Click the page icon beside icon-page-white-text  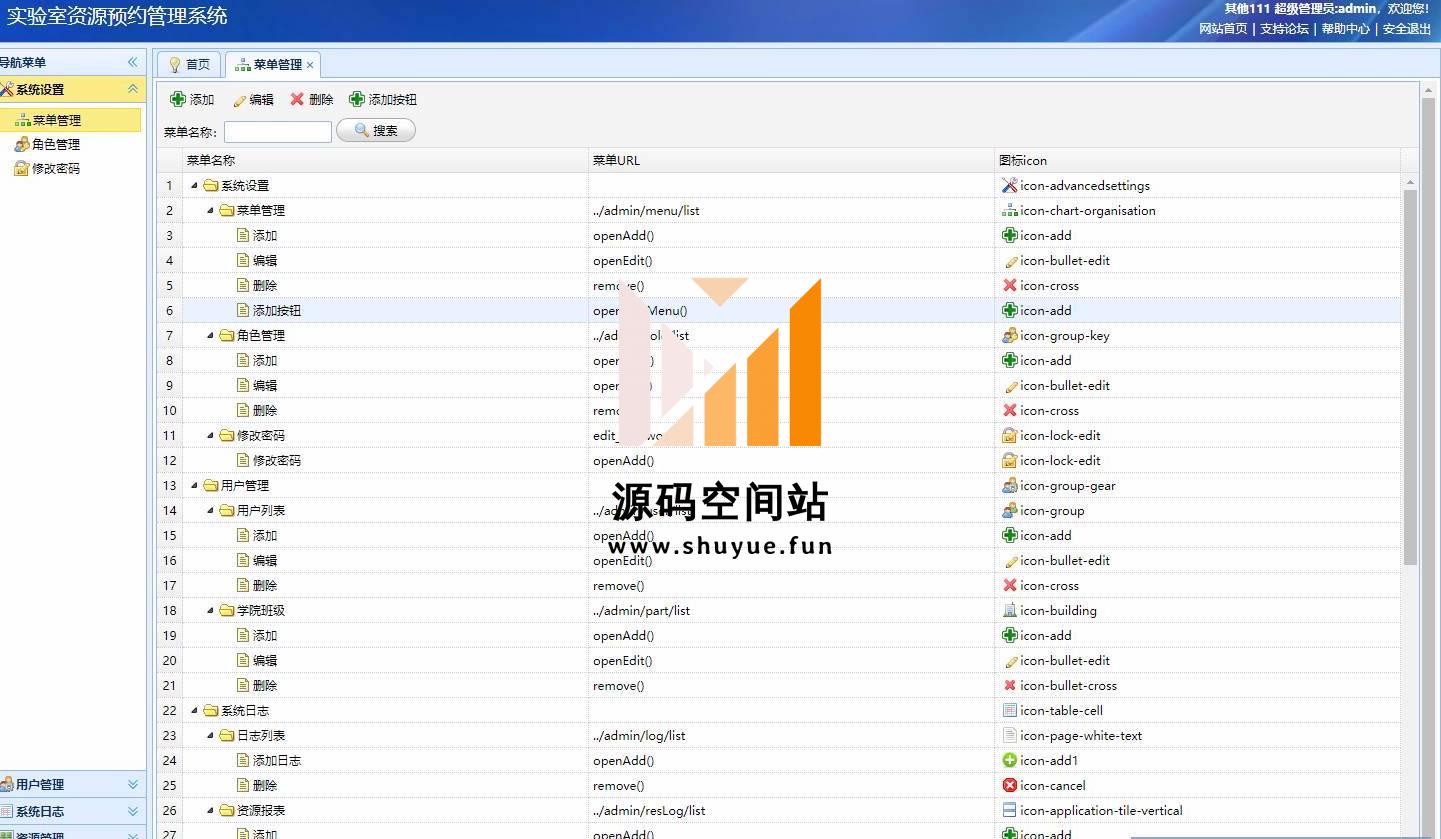[1009, 735]
